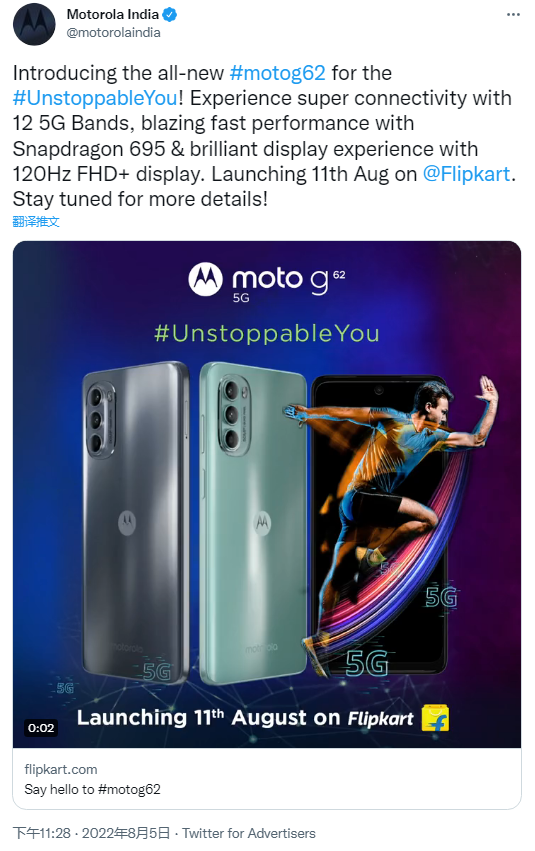Open the tweet timestamp 下午11:28 · 2022年8月5日
Image resolution: width=535 pixels, height=851 pixels.
91,833
